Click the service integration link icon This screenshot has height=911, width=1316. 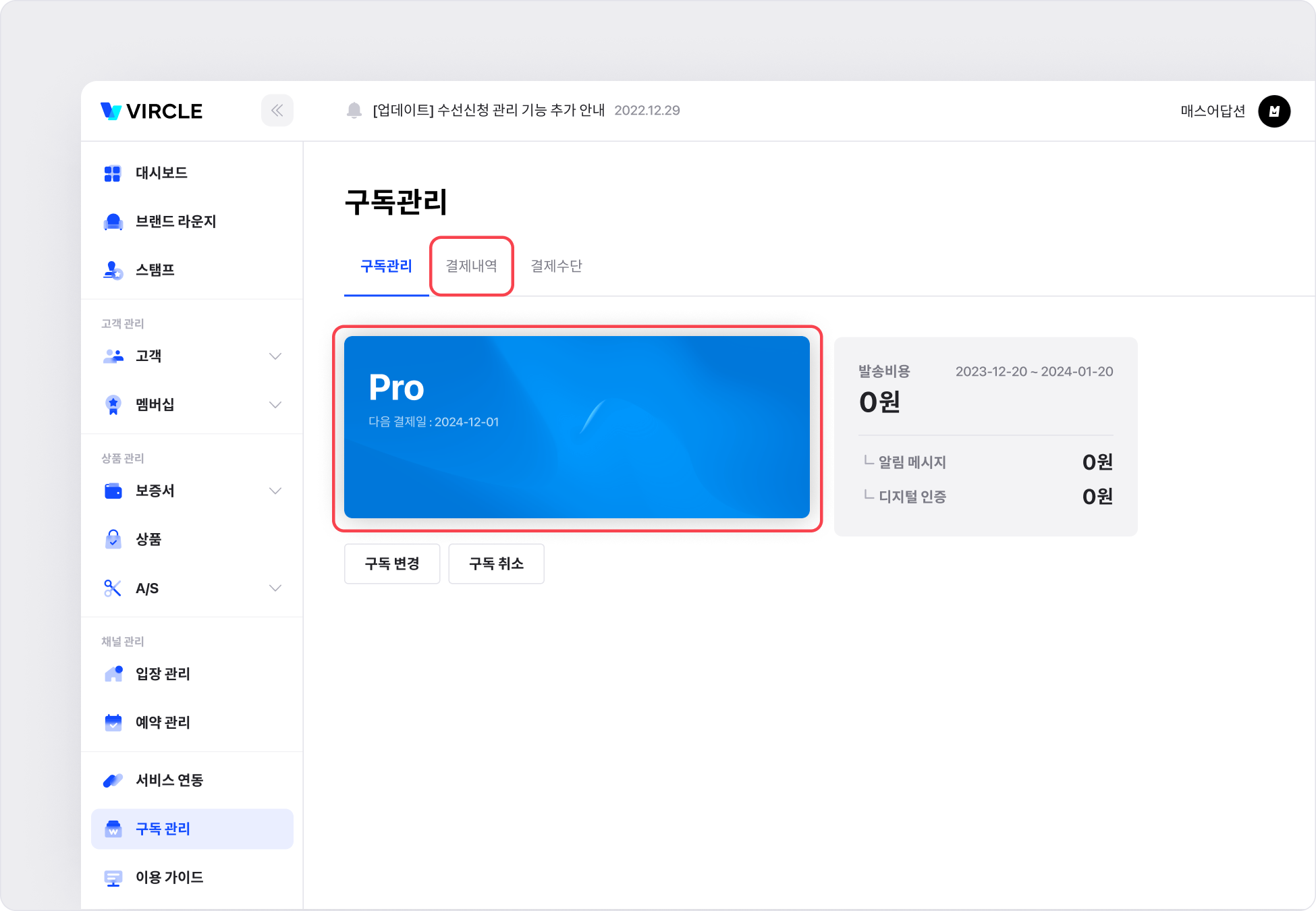(113, 781)
